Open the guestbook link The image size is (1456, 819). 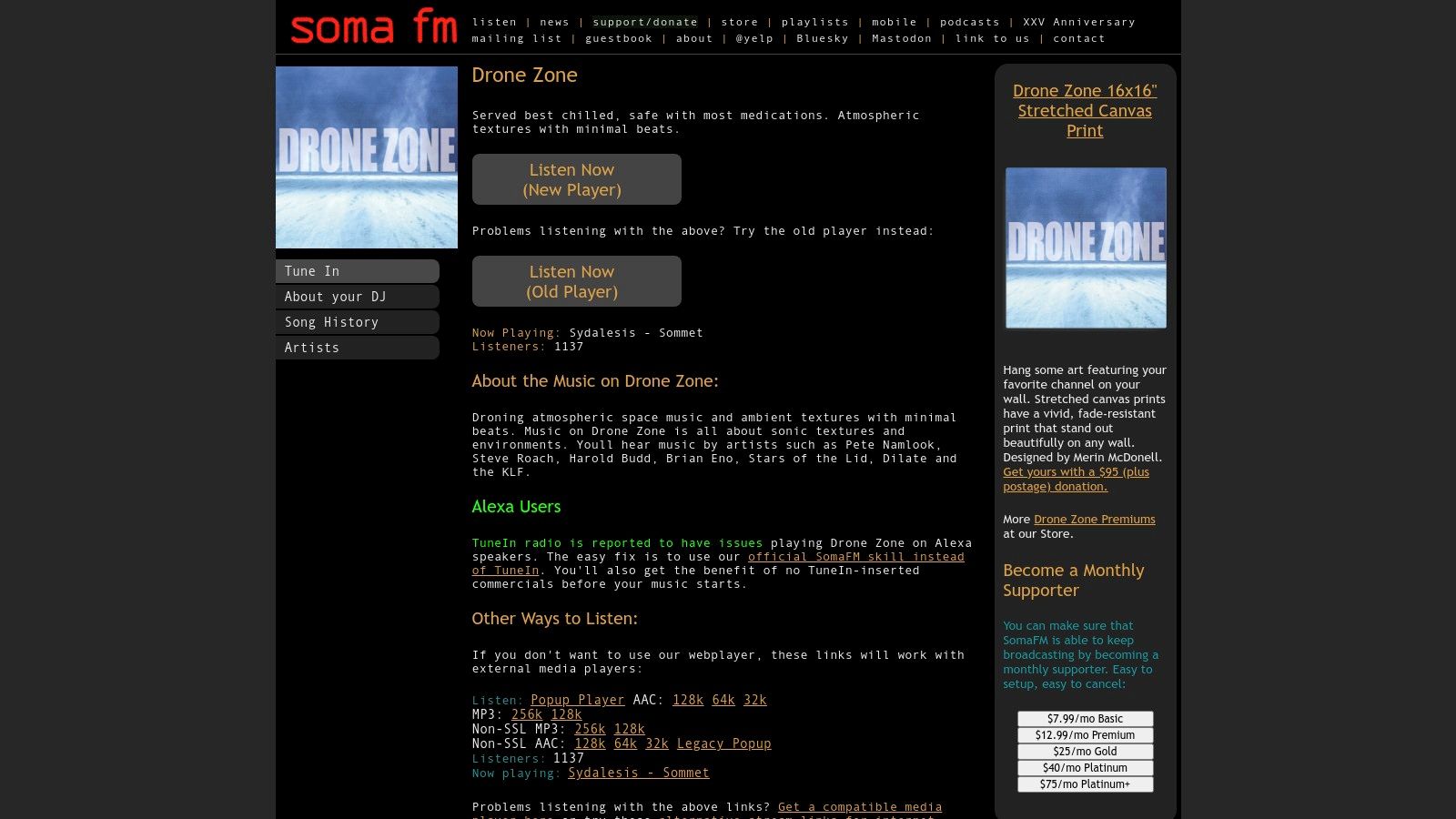click(x=619, y=38)
